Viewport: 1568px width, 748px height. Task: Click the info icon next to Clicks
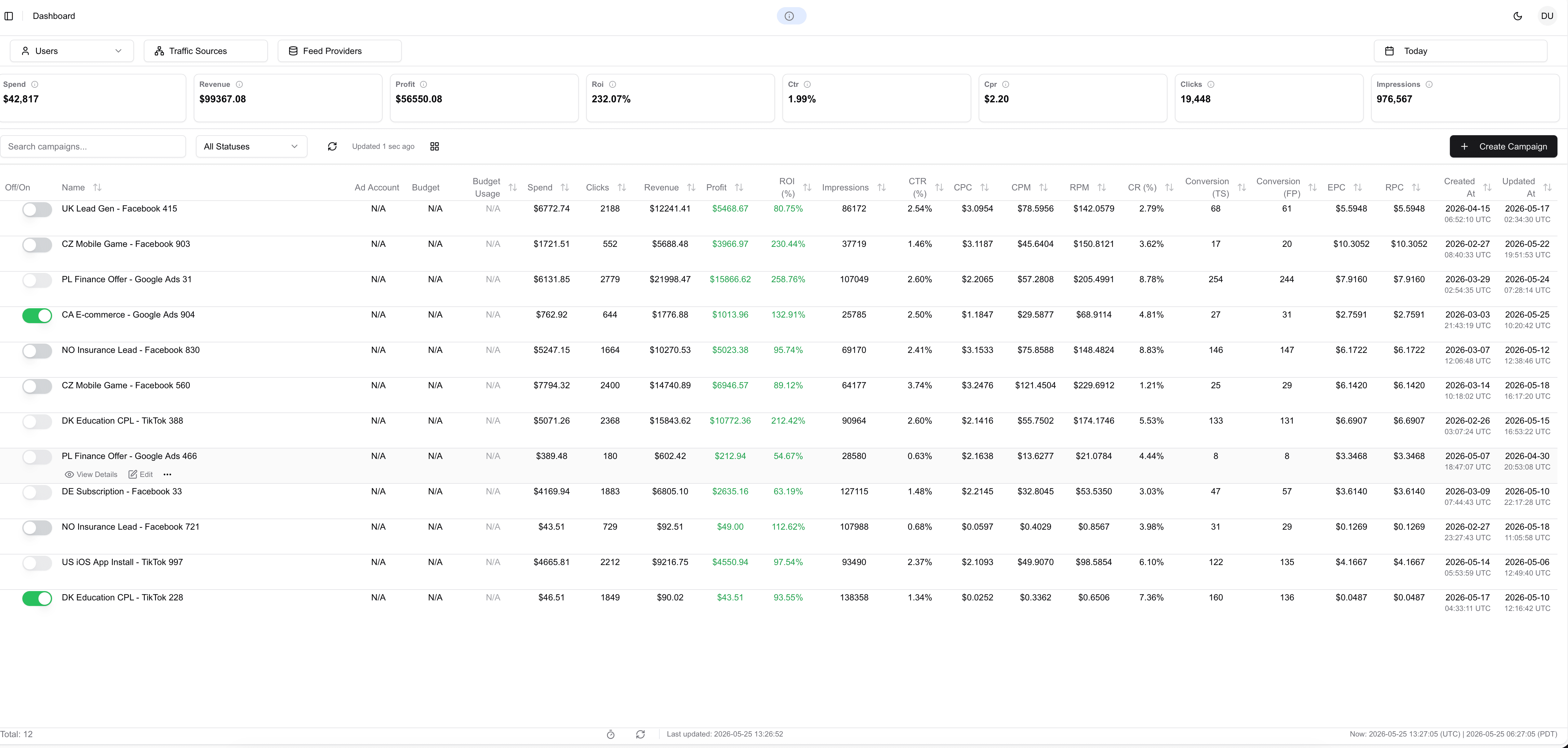[x=1211, y=85]
